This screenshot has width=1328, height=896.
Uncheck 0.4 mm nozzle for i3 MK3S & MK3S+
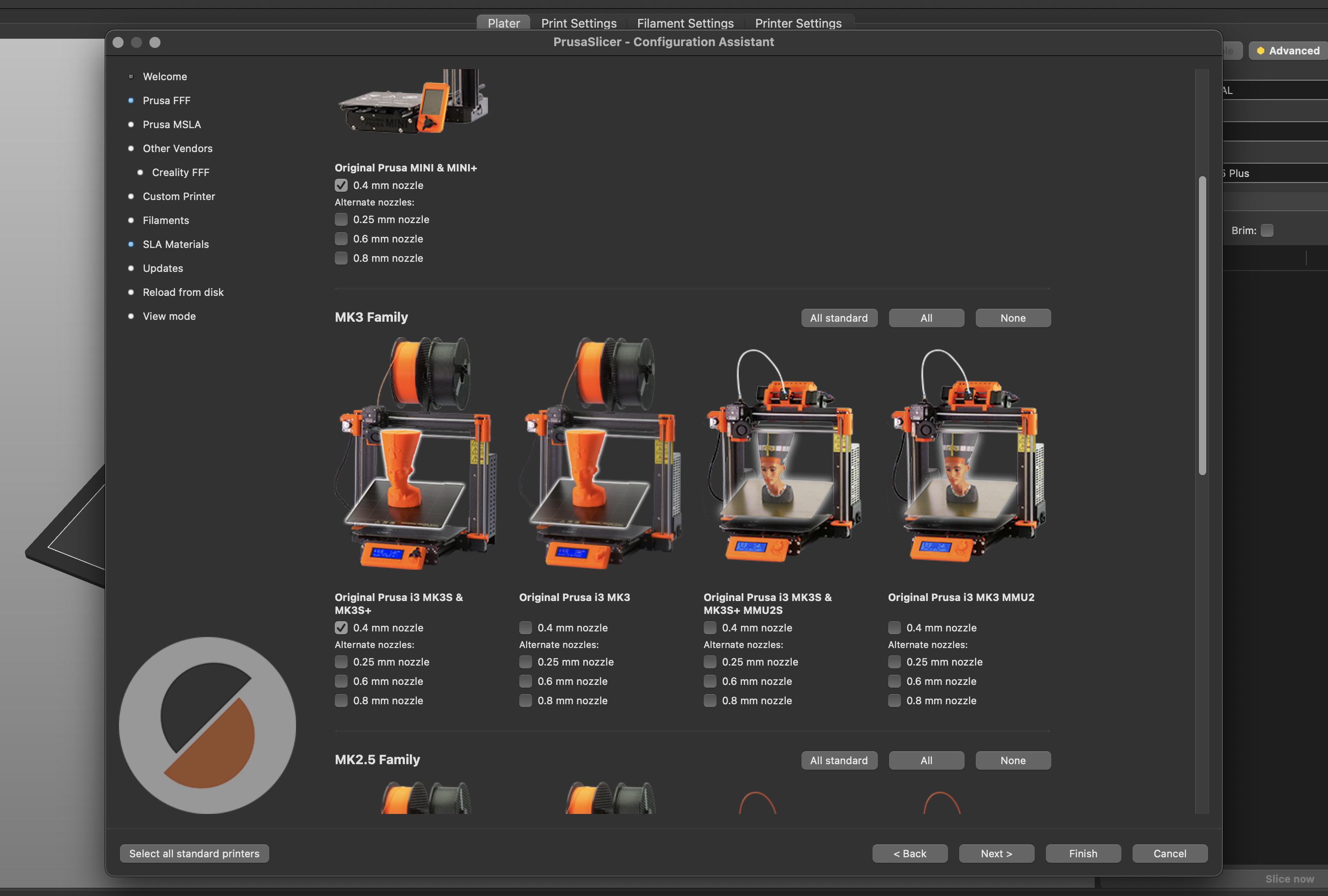pos(341,628)
